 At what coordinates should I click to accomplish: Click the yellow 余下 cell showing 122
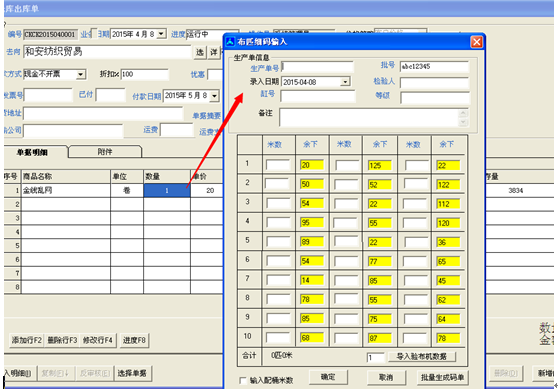point(448,185)
